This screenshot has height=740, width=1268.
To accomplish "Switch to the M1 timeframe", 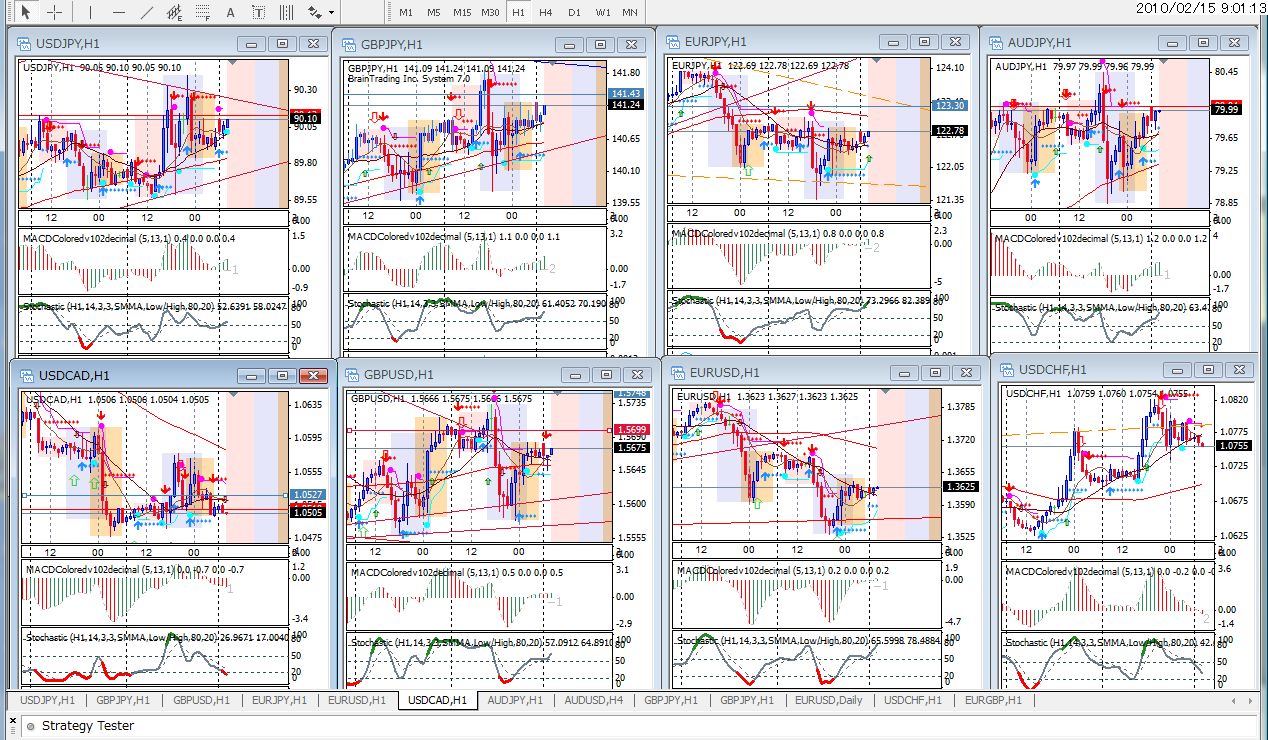I will [405, 12].
